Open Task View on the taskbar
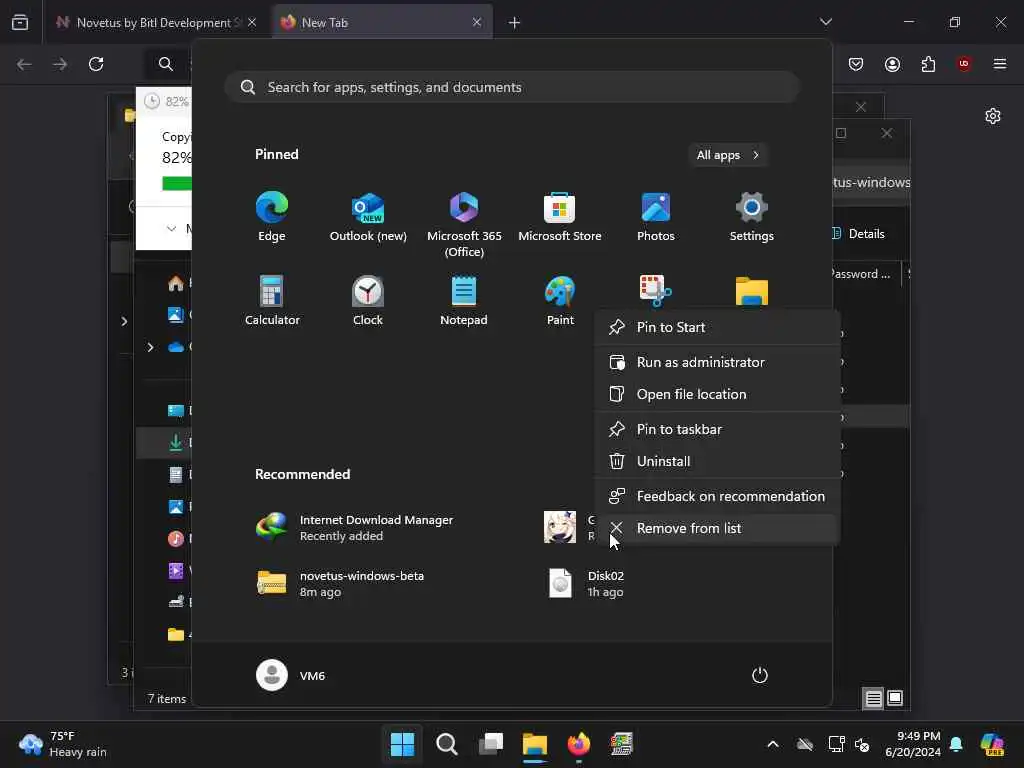1024x768 pixels. [490, 744]
